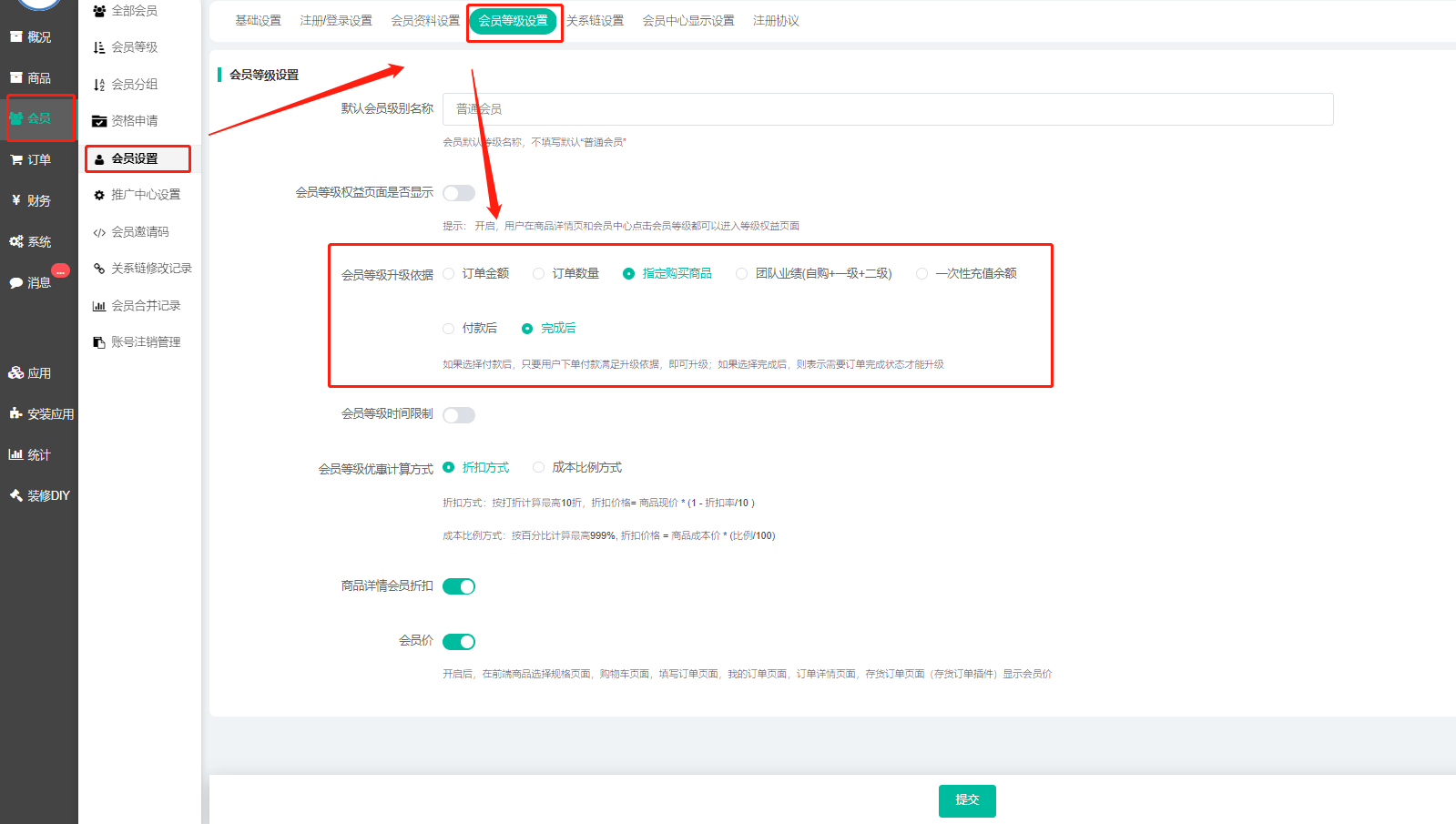Switch to the 基础设置 tab
Image resolution: width=1456 pixels, height=824 pixels.
(x=258, y=21)
